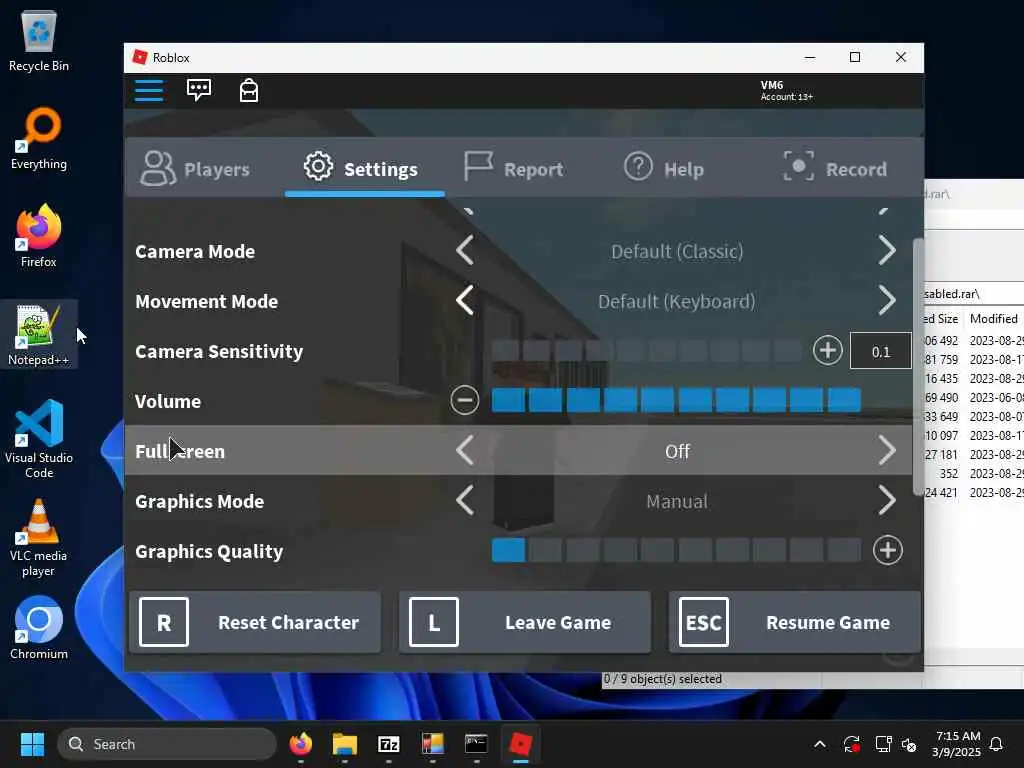
Task: Click previous arrow for Camera Mode
Action: click(465, 251)
